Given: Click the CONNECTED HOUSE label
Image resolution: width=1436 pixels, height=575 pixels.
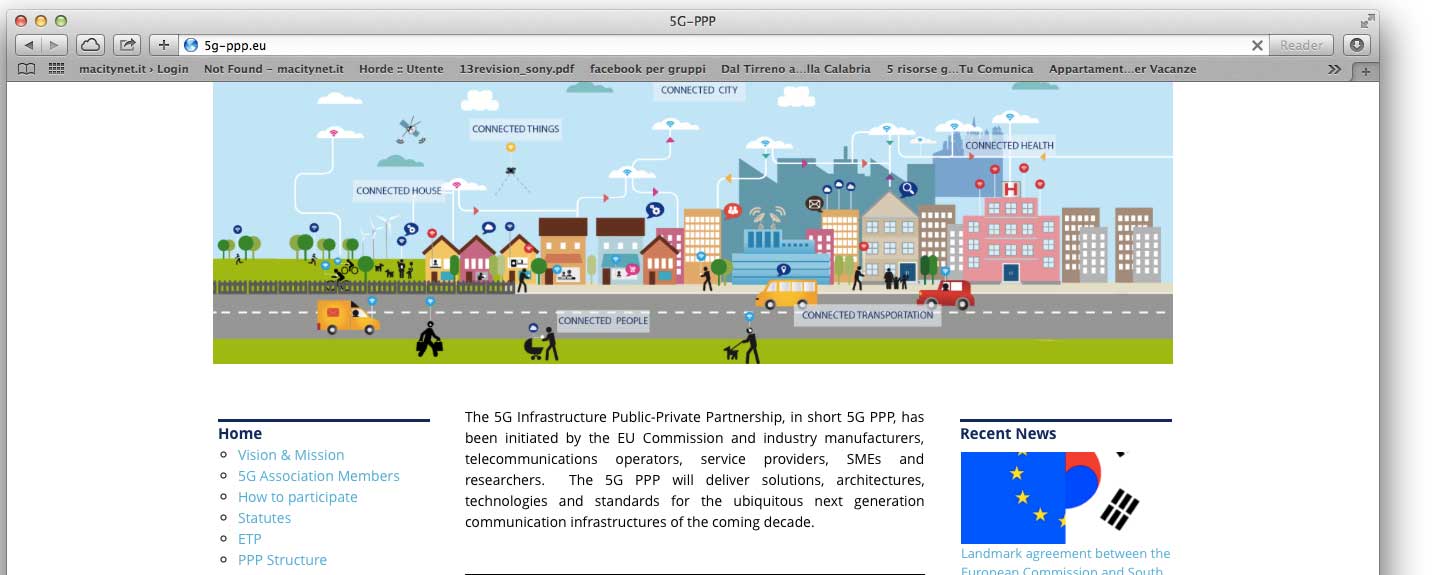Looking at the screenshot, I should tap(398, 190).
